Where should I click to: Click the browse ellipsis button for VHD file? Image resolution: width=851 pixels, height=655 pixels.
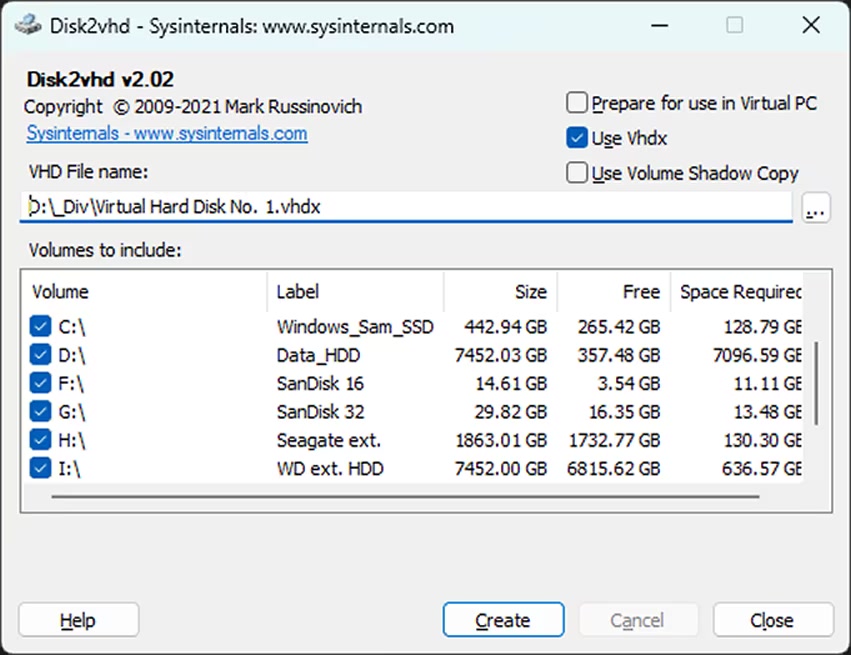coord(816,208)
